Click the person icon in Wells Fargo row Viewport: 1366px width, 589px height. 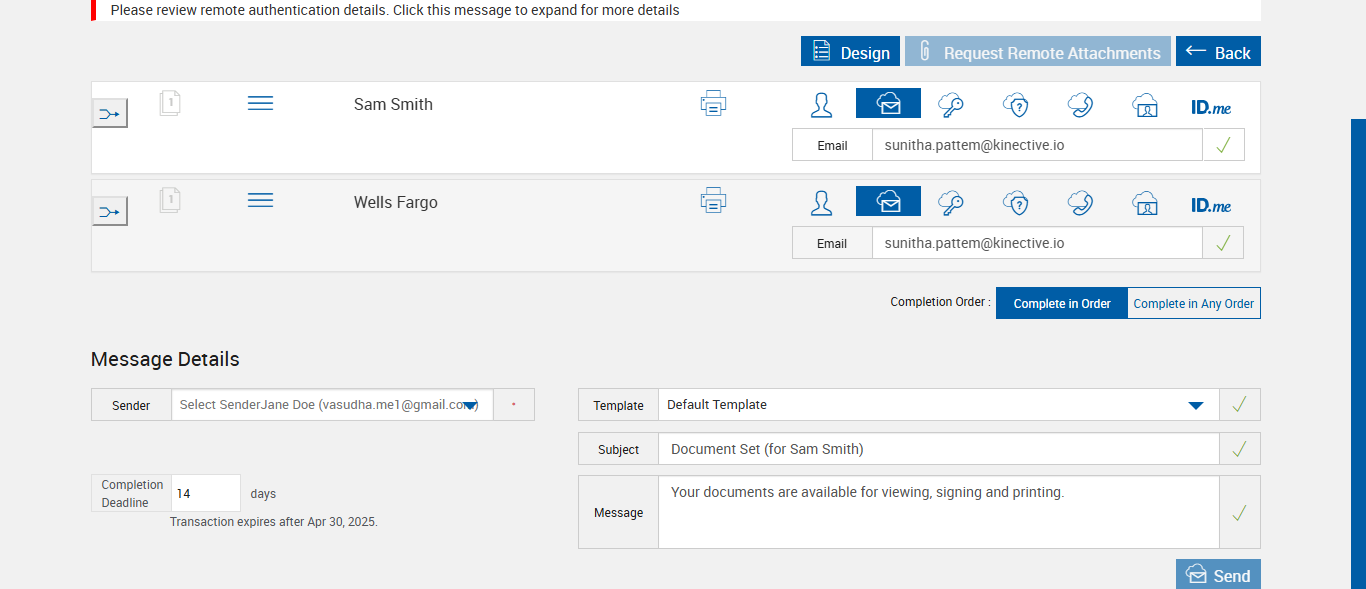point(821,203)
